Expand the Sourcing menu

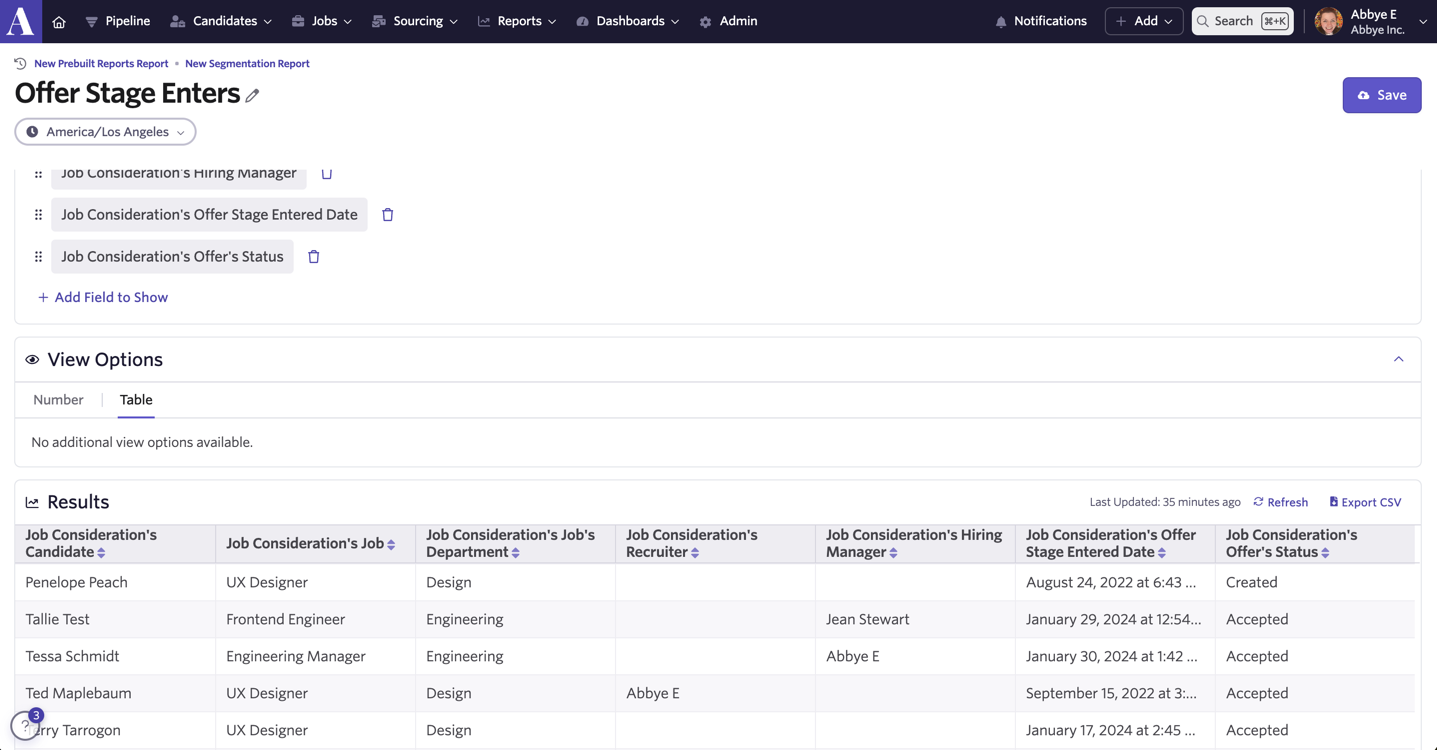415,21
